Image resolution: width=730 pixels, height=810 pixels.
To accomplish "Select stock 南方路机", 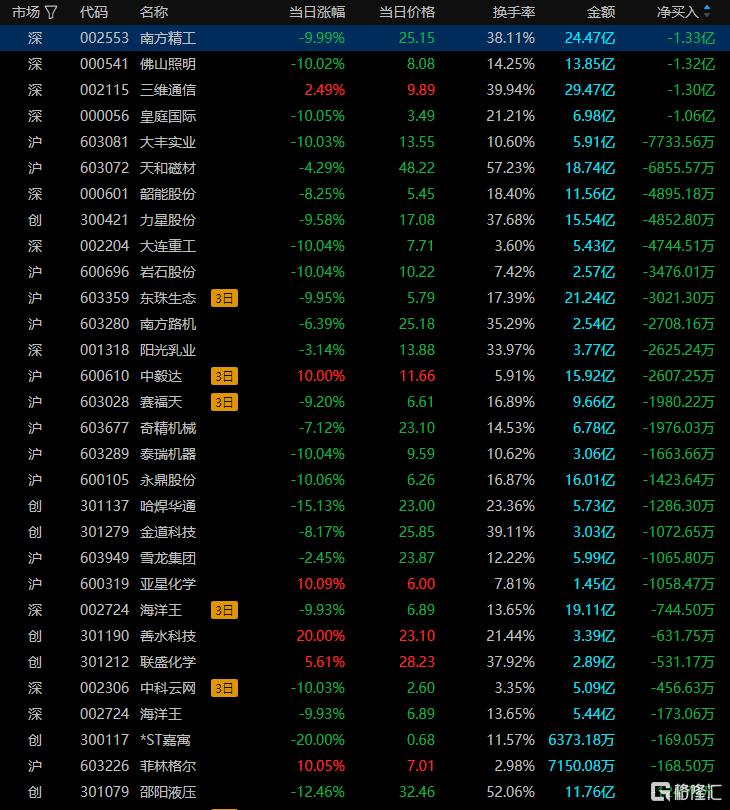I will [x=168, y=324].
